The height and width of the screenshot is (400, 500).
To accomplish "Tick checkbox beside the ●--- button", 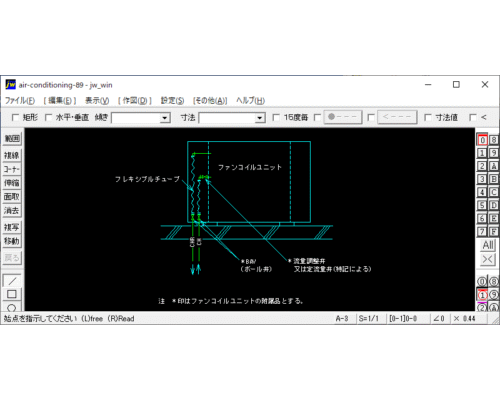I will coord(317,117).
